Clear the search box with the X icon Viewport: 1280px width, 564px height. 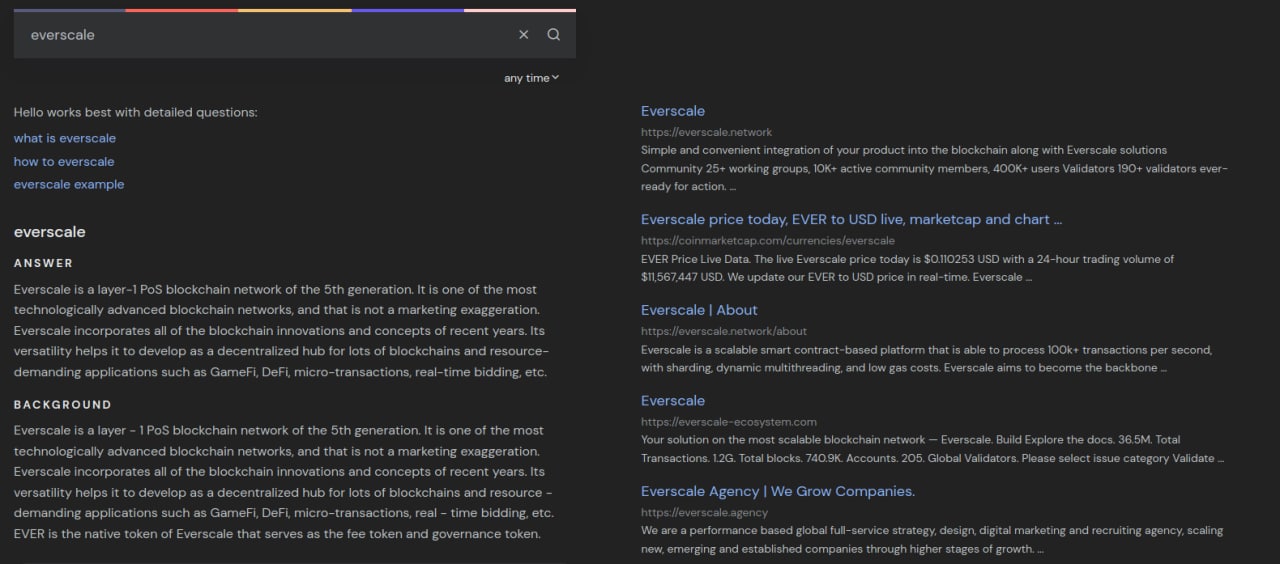pyautogui.click(x=523, y=35)
